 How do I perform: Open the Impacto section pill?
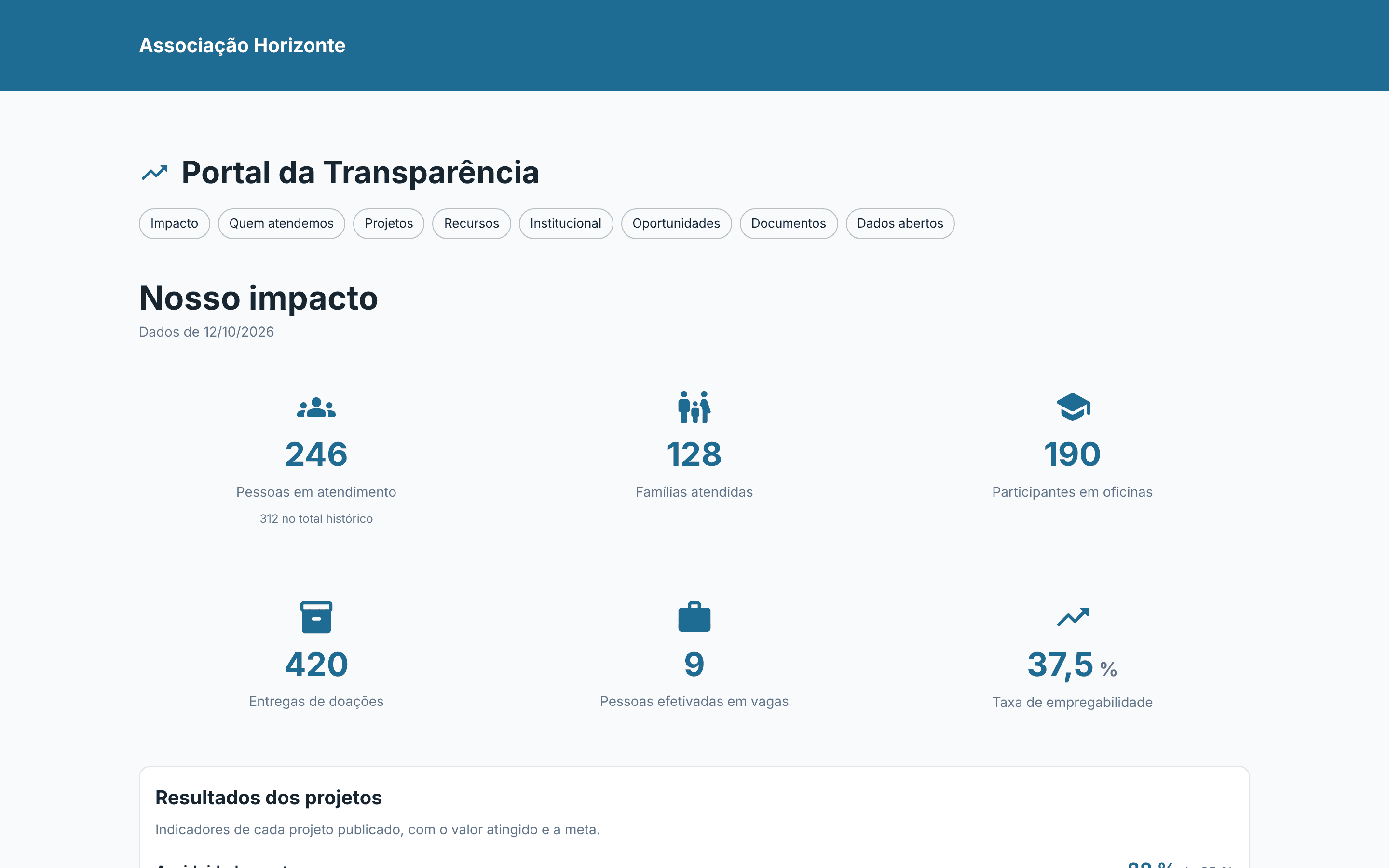point(175,223)
